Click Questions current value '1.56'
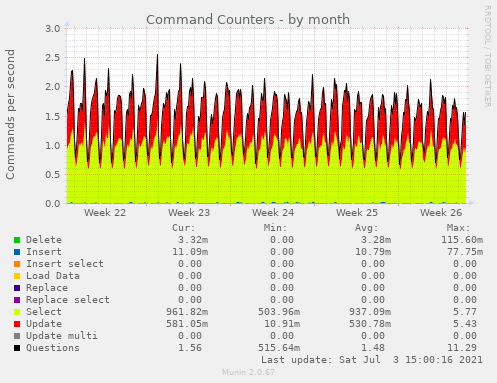Viewport: 497px width, 383px height. coord(190,348)
